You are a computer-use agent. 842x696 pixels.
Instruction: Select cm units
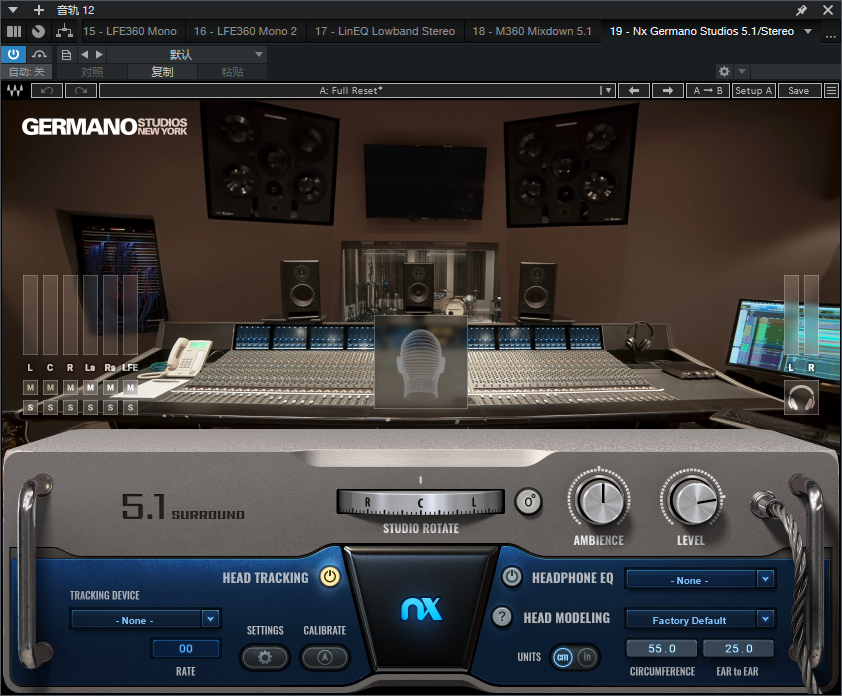(x=562, y=657)
